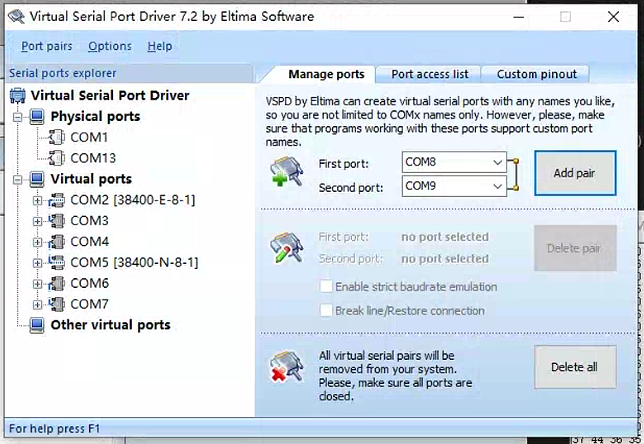644x444 pixels.
Task: Click the Virtual ports computer icon
Action: coord(37,179)
